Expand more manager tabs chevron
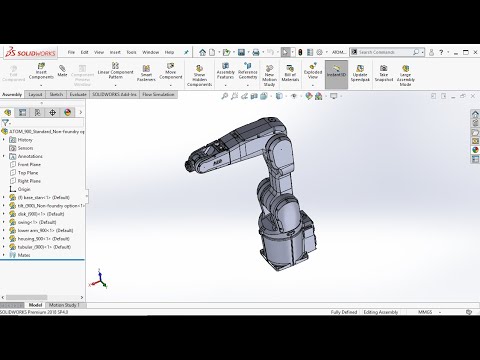Viewport: 480px width, 360px height. 80,113
